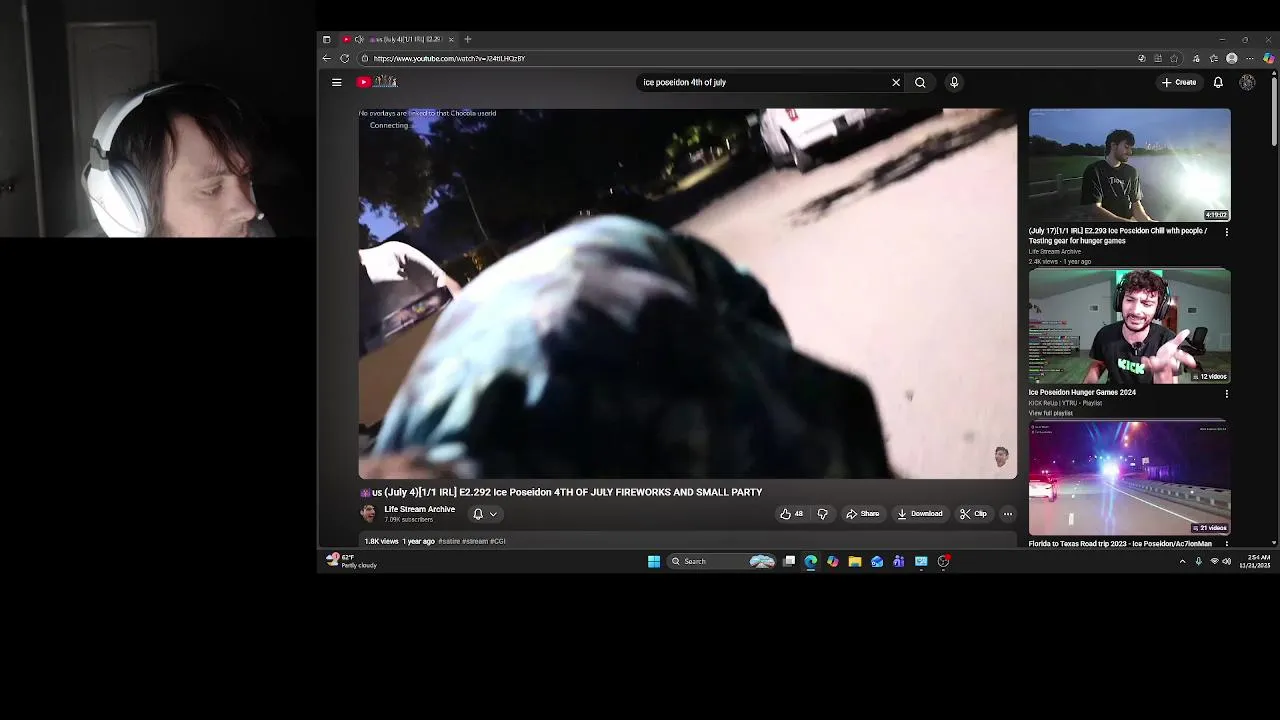The image size is (1280, 720).
Task: Open options for Hunger Games 2024 playlist
Action: [x=1227, y=394]
